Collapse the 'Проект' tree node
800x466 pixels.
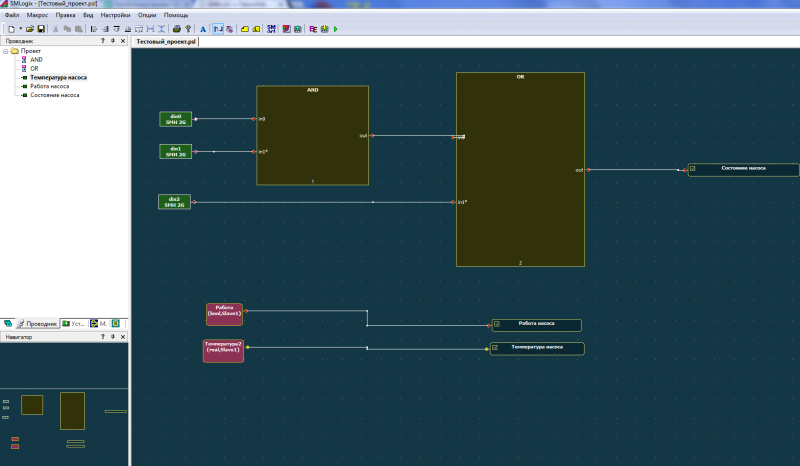click(5, 50)
